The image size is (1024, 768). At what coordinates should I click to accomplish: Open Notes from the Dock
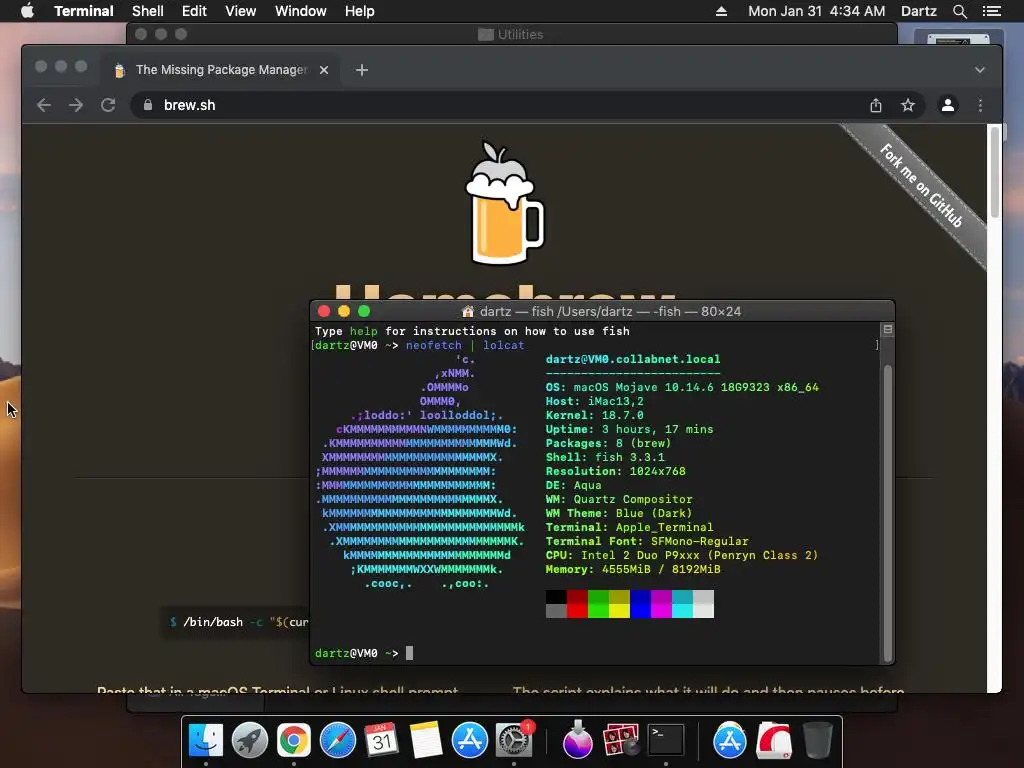coord(426,740)
